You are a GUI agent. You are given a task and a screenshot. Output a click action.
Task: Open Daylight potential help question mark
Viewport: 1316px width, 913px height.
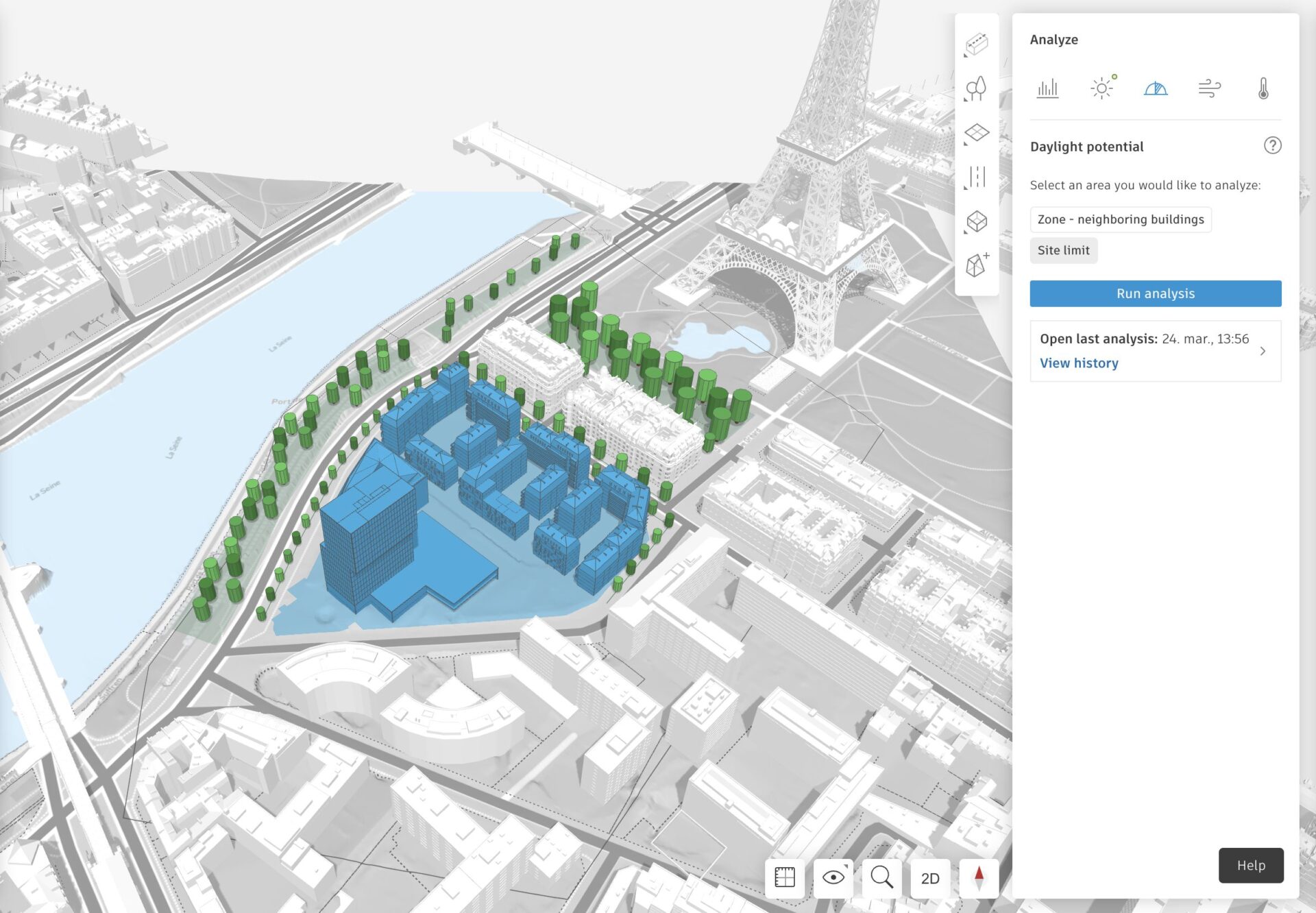coord(1272,145)
